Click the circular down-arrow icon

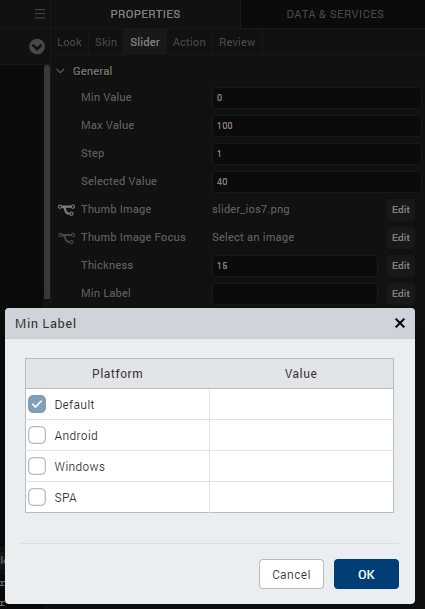click(37, 47)
